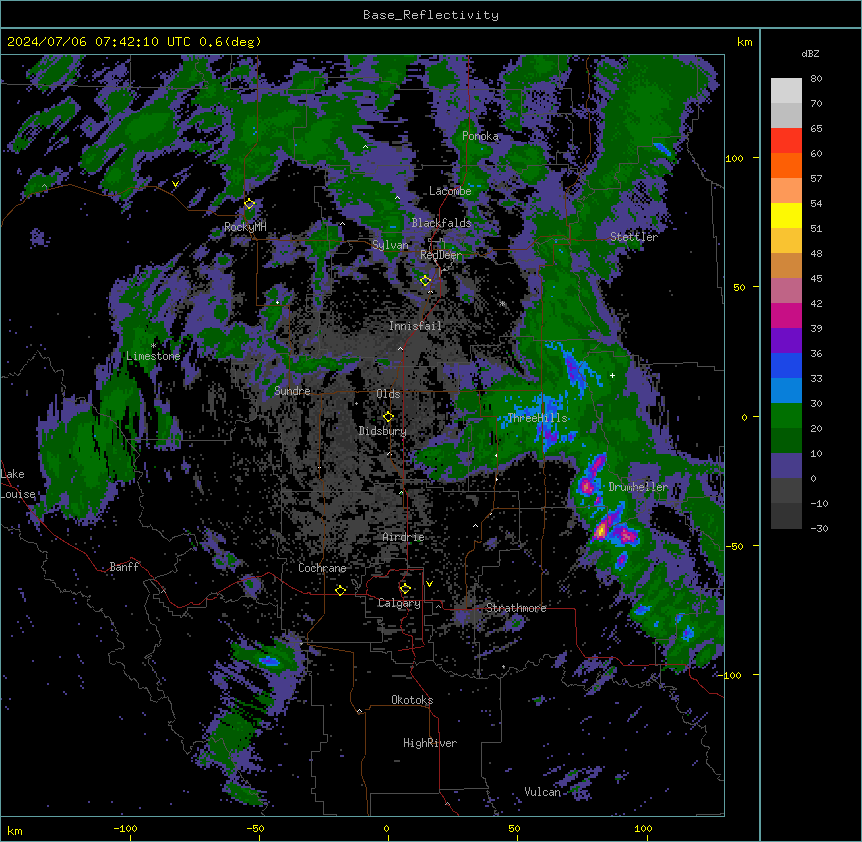This screenshot has width=862, height=842.
Task: Click the Base_Reflectivity title
Action: (x=431, y=15)
